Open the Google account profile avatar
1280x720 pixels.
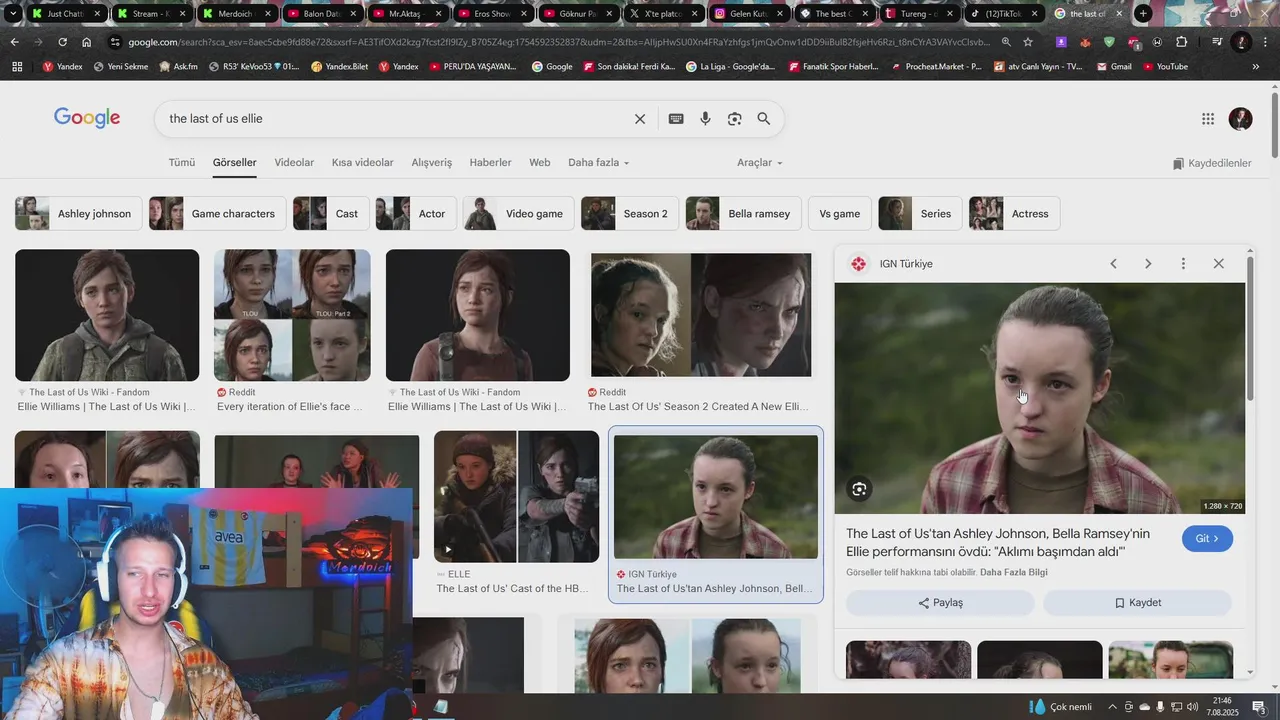tap(1241, 119)
